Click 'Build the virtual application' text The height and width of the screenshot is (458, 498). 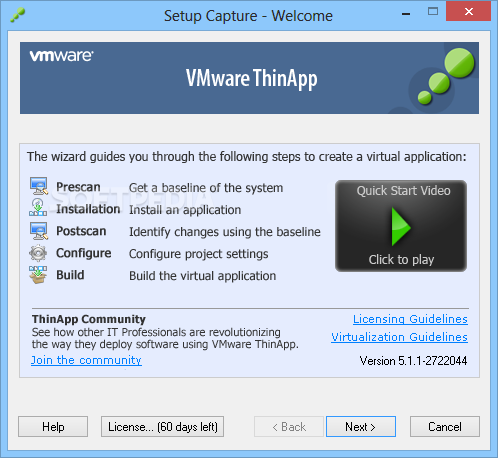click(x=203, y=276)
